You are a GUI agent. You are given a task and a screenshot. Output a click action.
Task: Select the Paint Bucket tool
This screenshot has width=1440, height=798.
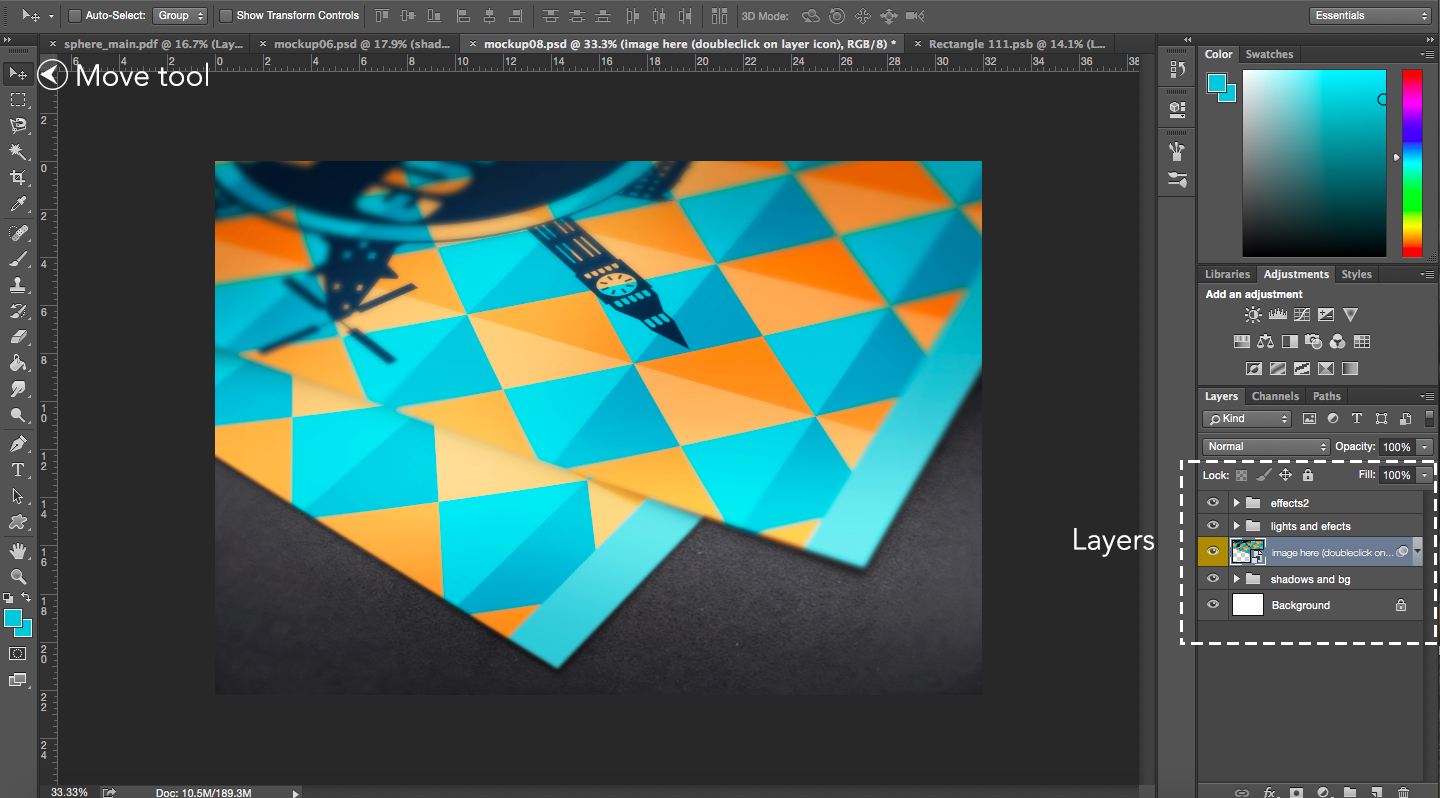(18, 363)
